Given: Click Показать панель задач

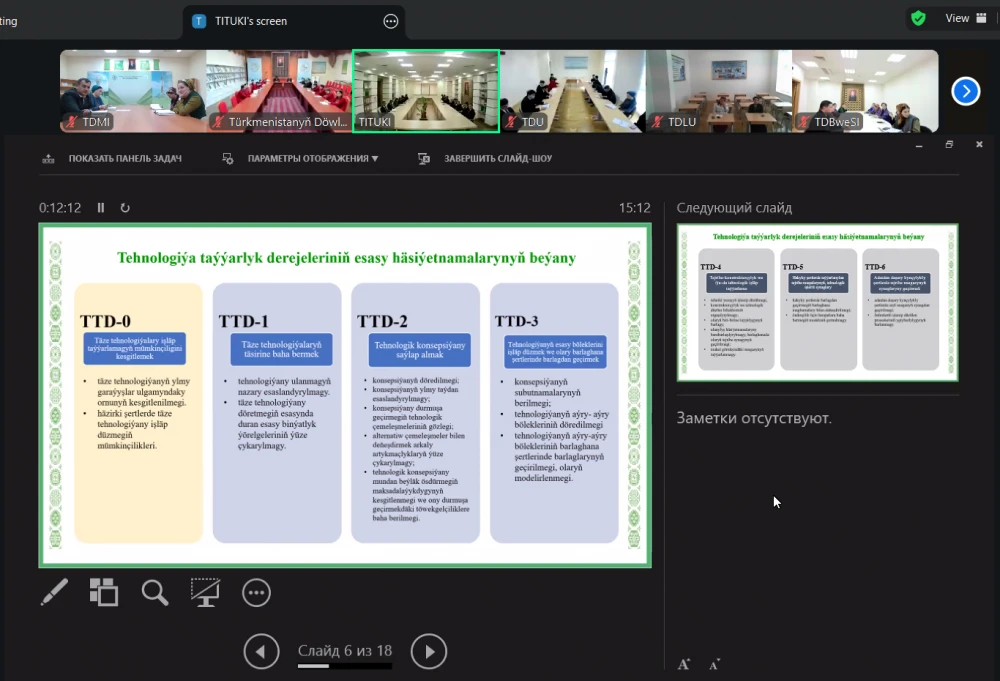Looking at the screenshot, I should (x=113, y=158).
